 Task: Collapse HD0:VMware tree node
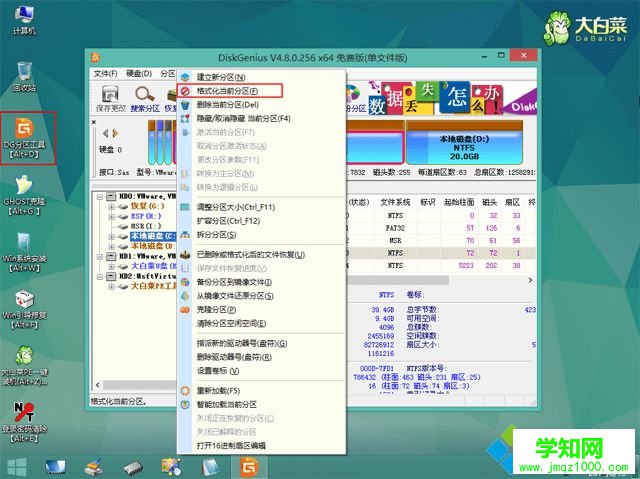point(100,197)
